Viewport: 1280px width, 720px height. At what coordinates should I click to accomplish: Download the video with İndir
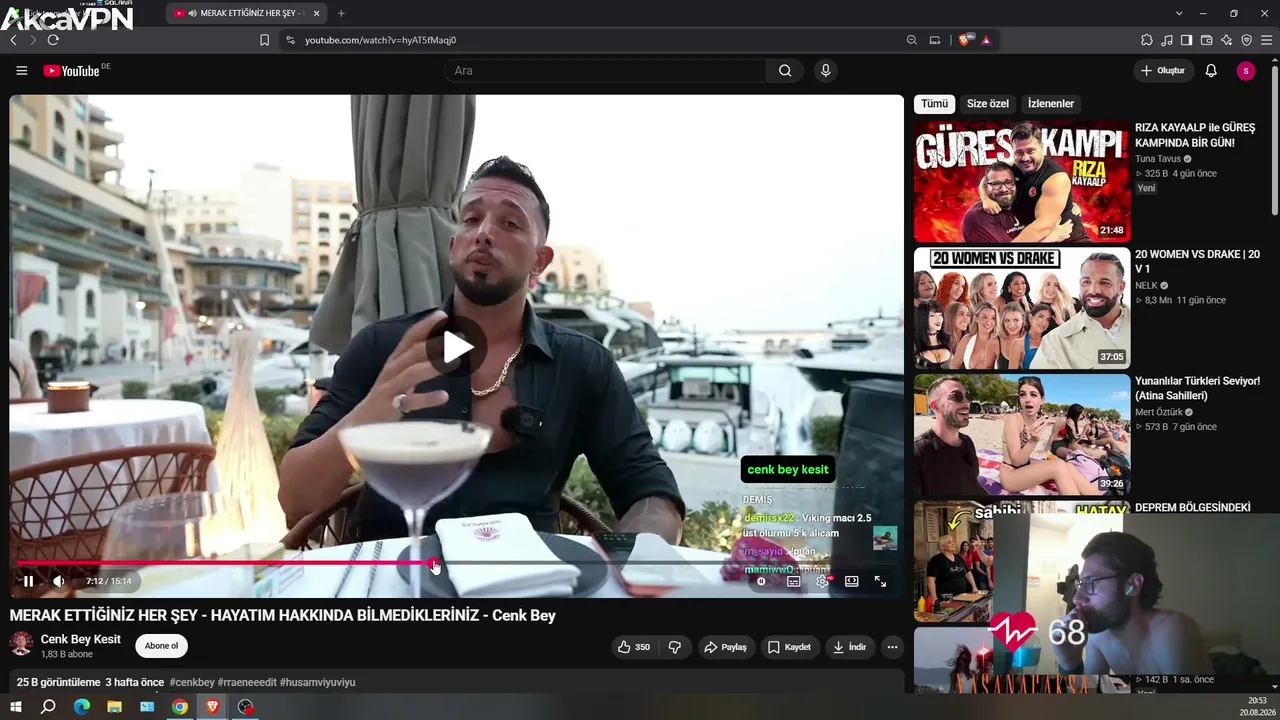[849, 647]
